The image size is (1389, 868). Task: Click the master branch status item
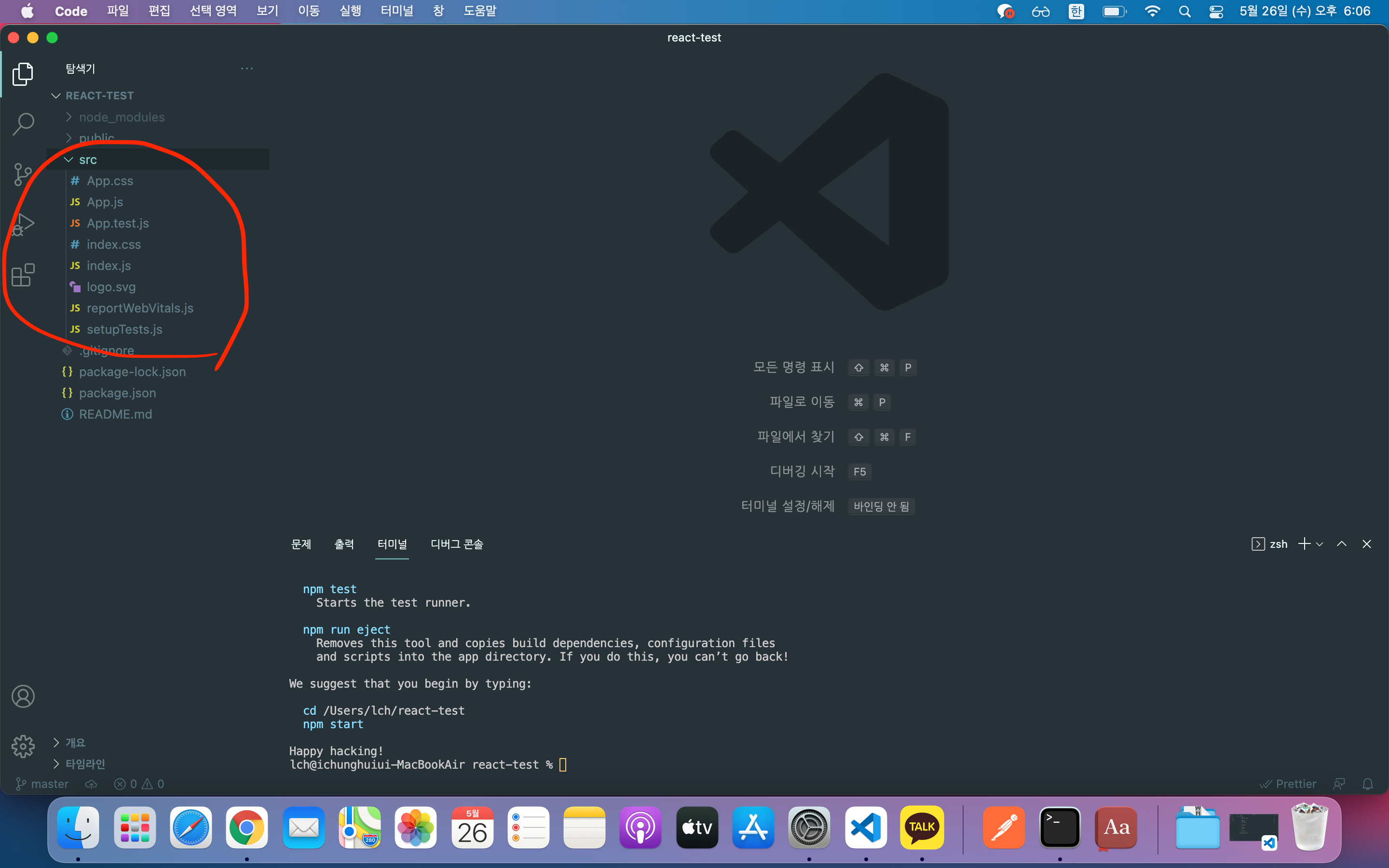click(42, 784)
